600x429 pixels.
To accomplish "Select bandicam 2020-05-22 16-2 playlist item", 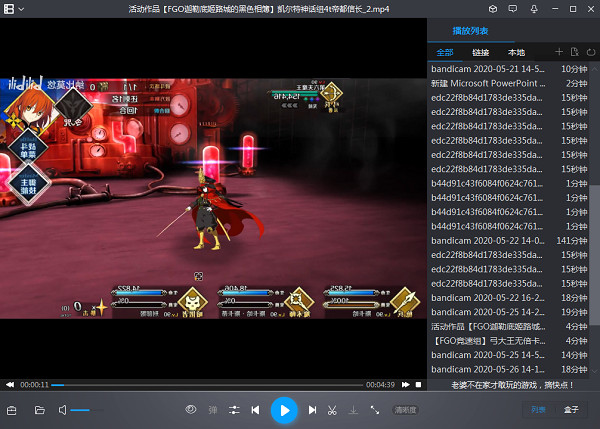I will (509, 298).
